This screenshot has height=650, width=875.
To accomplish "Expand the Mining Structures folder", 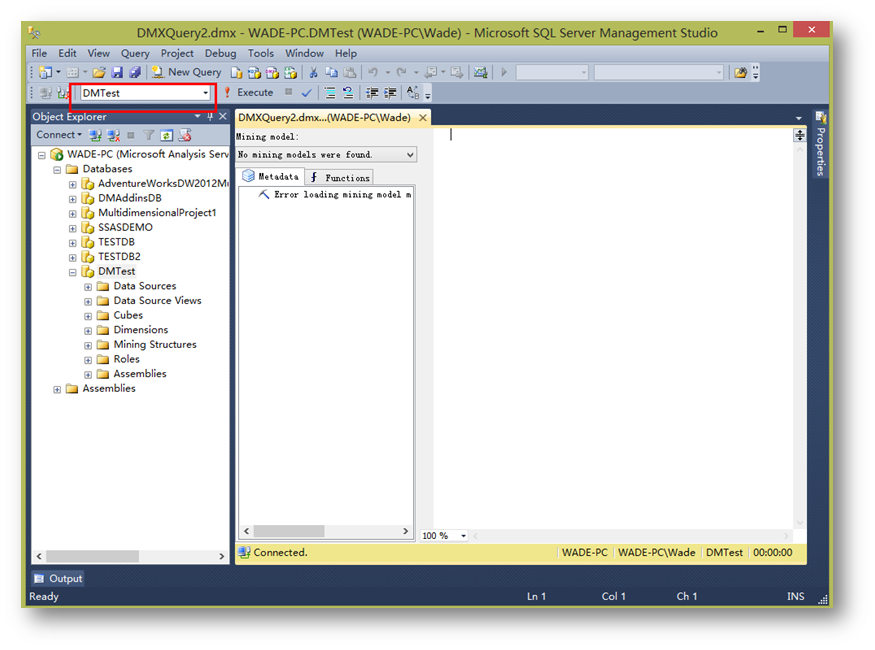I will [88, 345].
